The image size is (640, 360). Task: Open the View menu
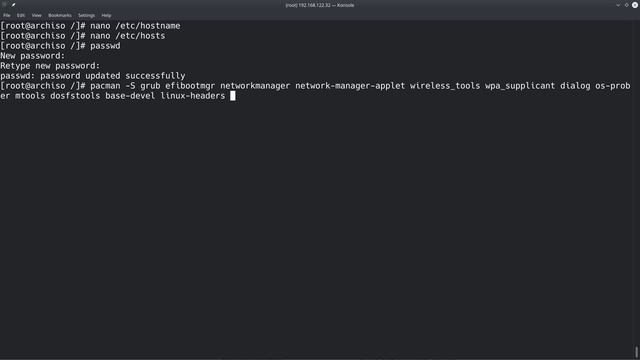37,16
